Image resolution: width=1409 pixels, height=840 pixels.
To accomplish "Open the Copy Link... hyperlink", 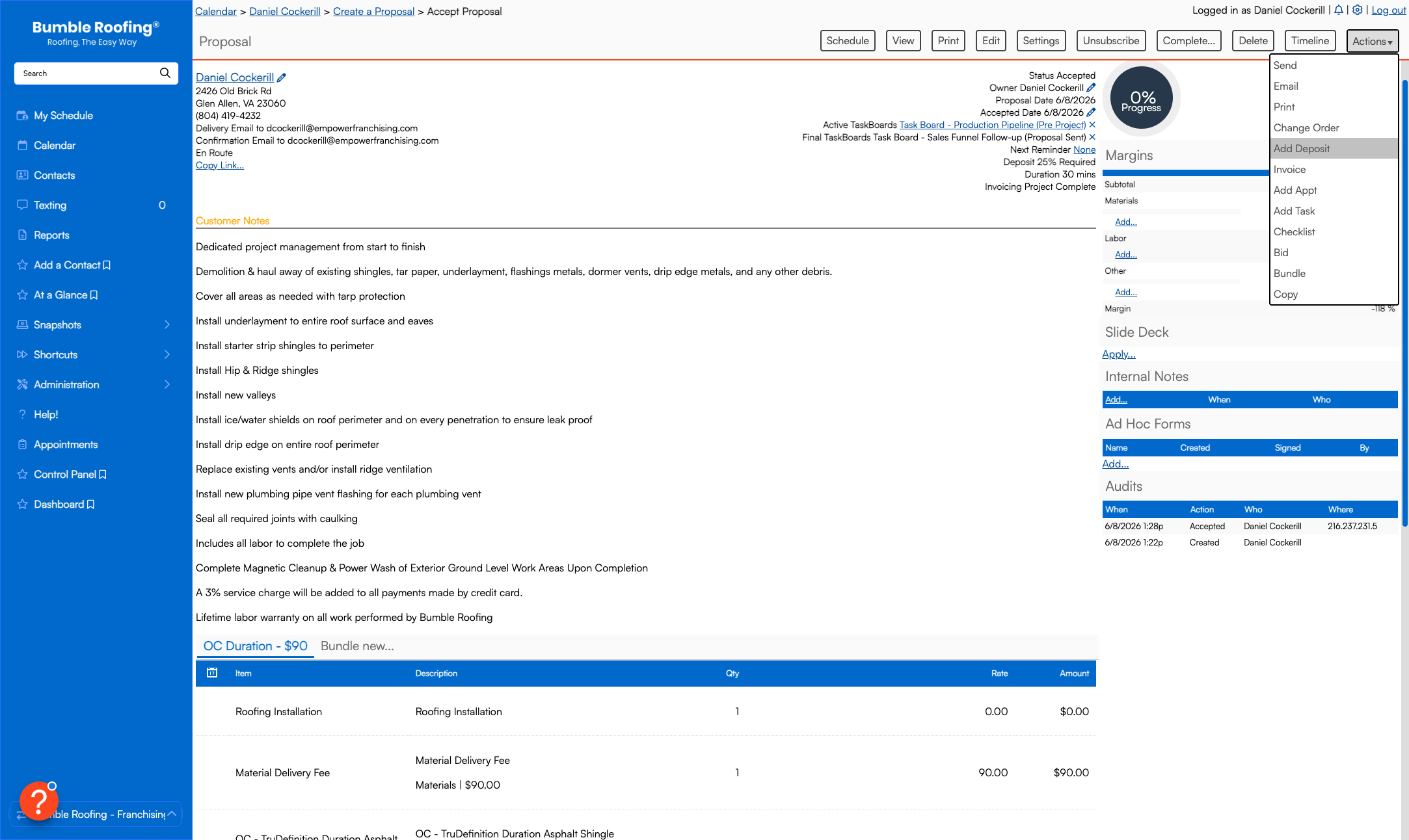I will [x=220, y=165].
